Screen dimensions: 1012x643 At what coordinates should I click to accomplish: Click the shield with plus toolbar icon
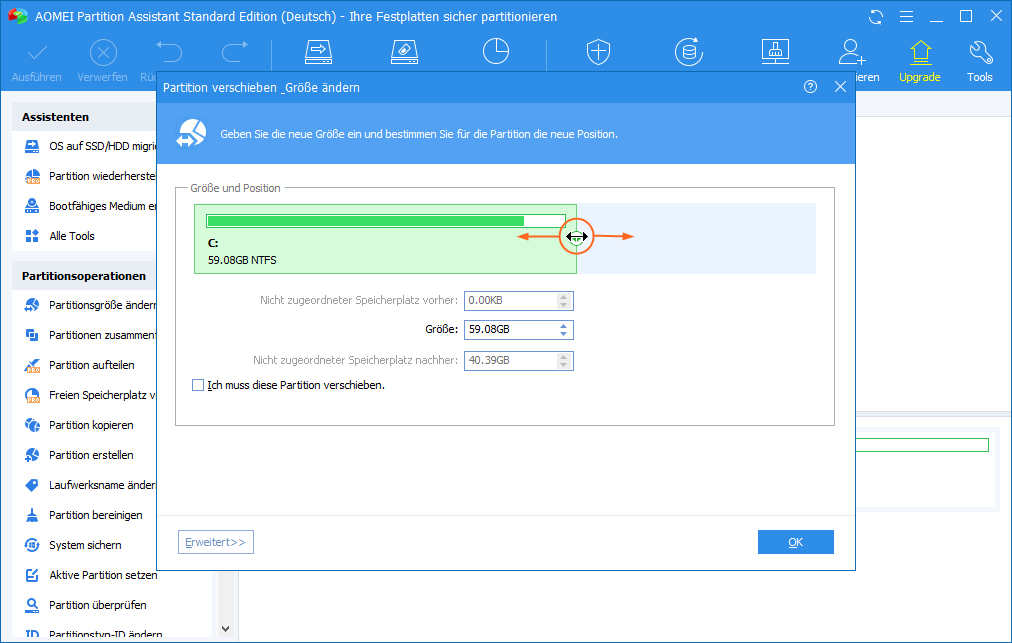click(598, 52)
